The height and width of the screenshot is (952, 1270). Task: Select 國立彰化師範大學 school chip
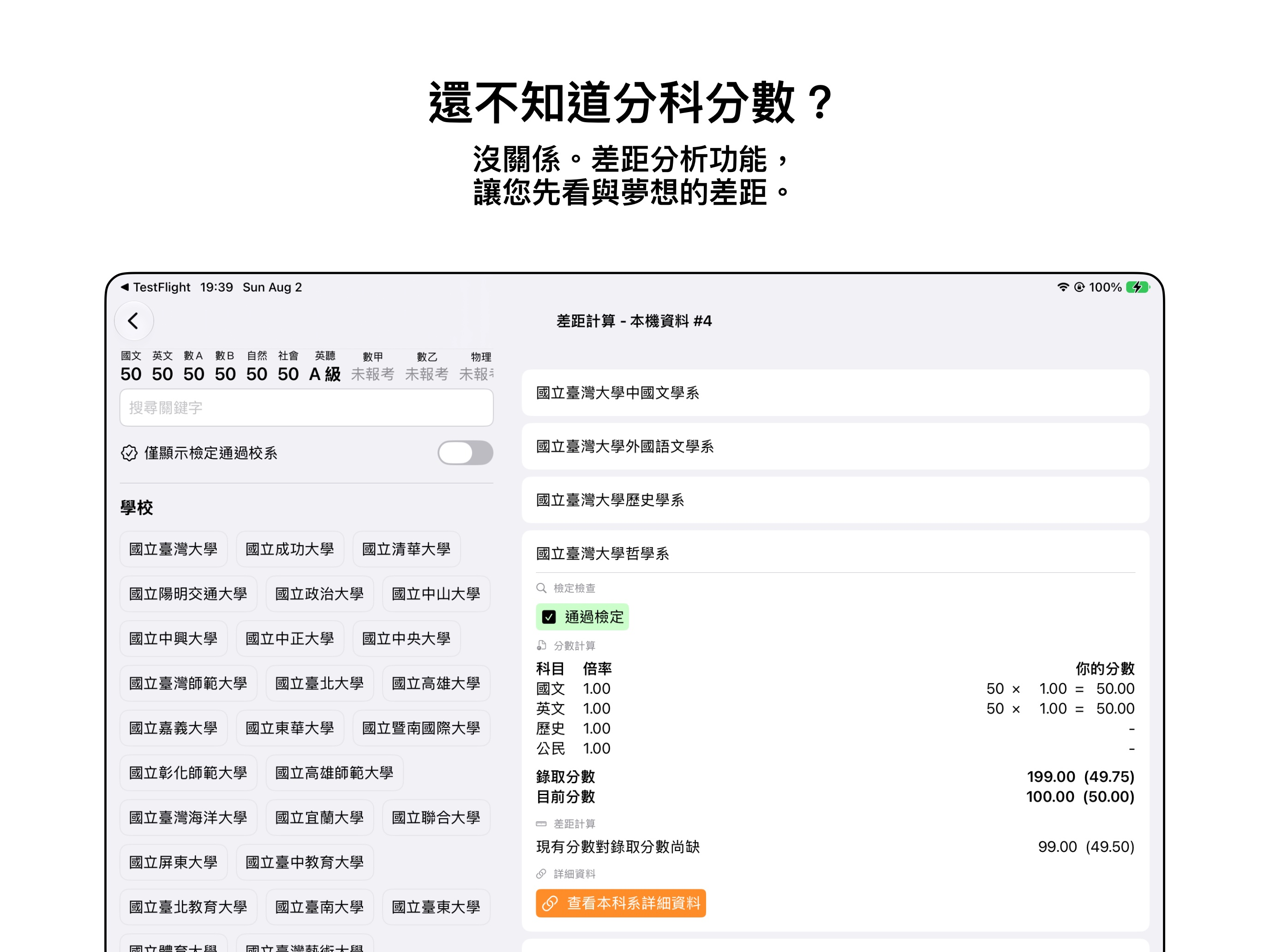click(x=188, y=773)
